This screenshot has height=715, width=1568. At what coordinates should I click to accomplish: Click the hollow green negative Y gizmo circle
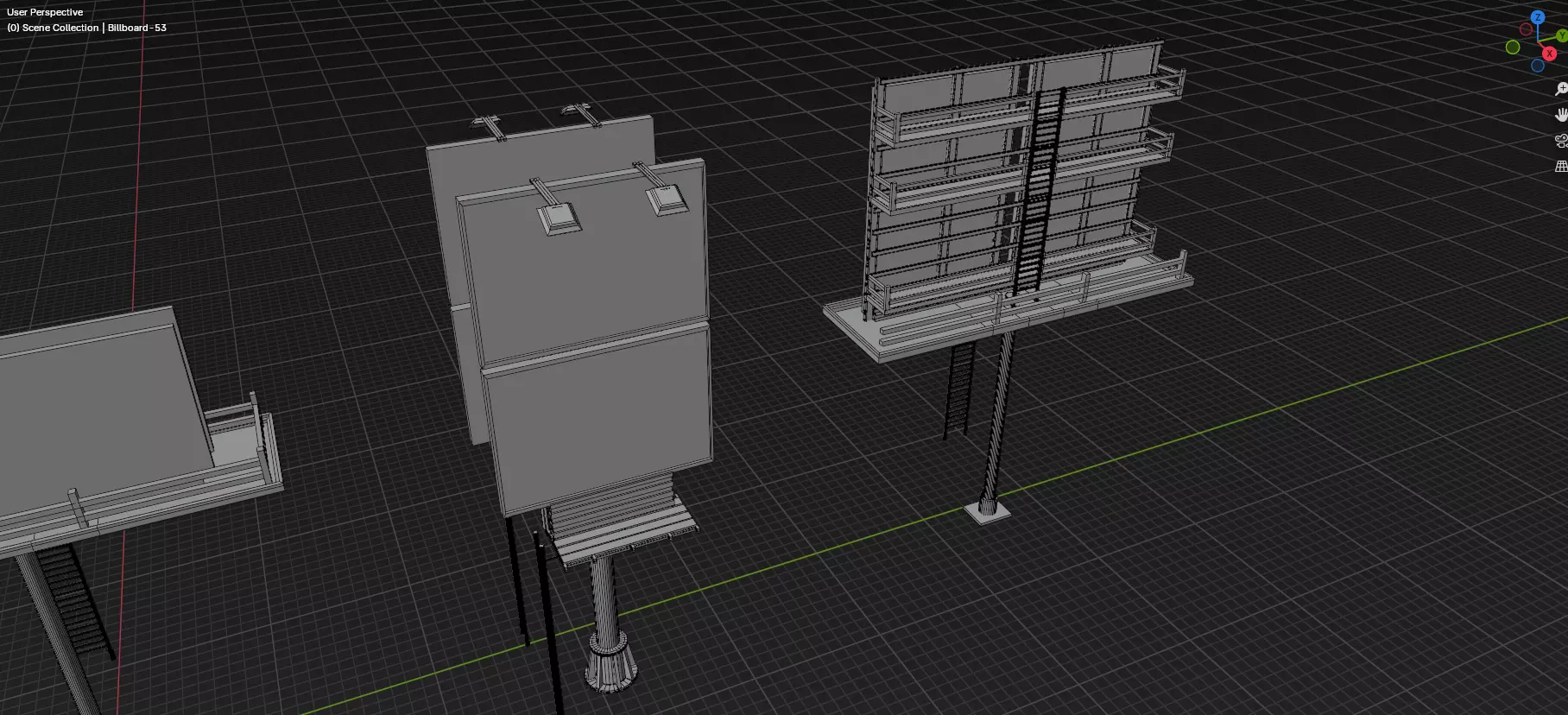(1513, 47)
